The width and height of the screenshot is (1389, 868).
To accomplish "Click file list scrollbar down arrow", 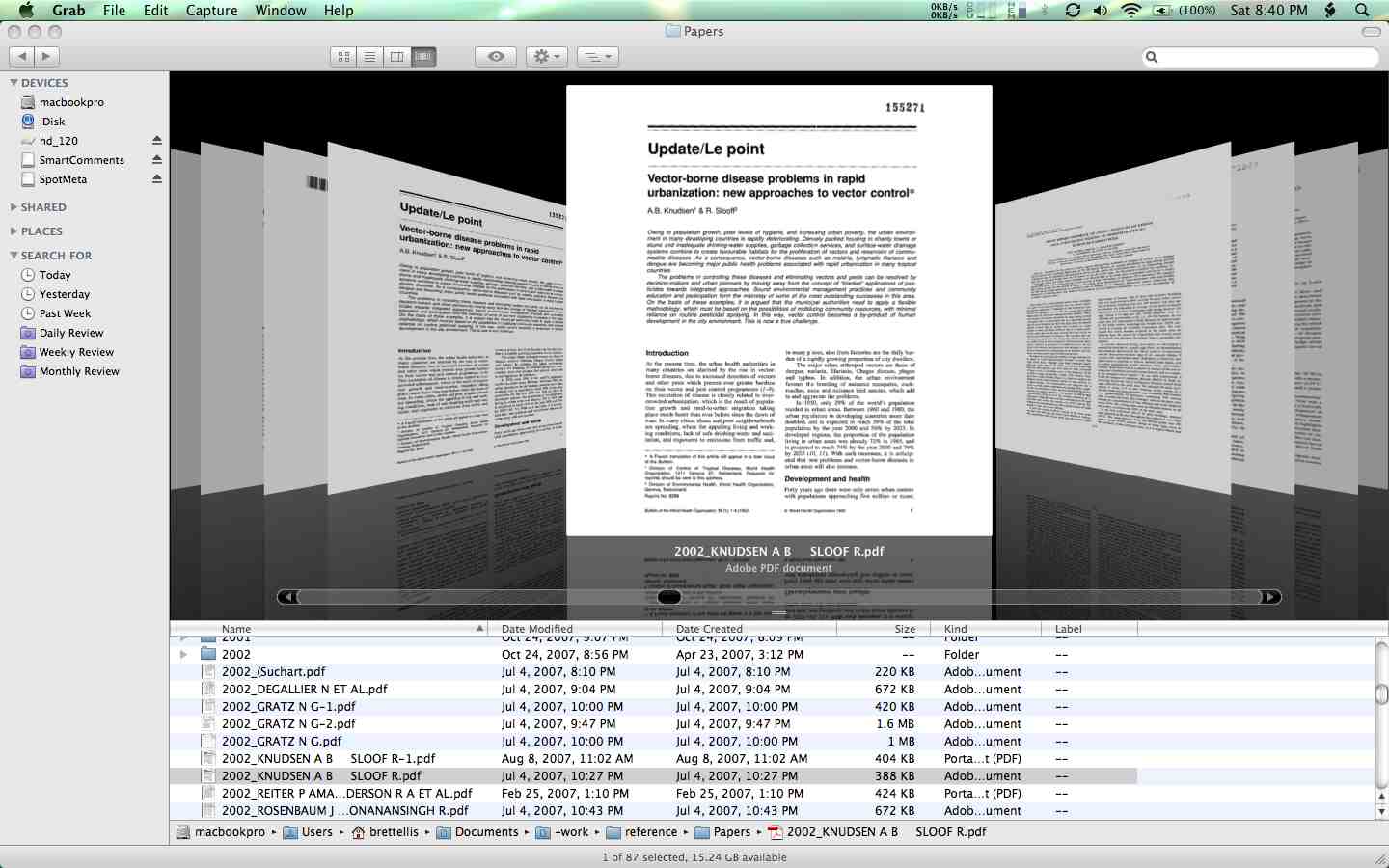I will pyautogui.click(x=1381, y=812).
